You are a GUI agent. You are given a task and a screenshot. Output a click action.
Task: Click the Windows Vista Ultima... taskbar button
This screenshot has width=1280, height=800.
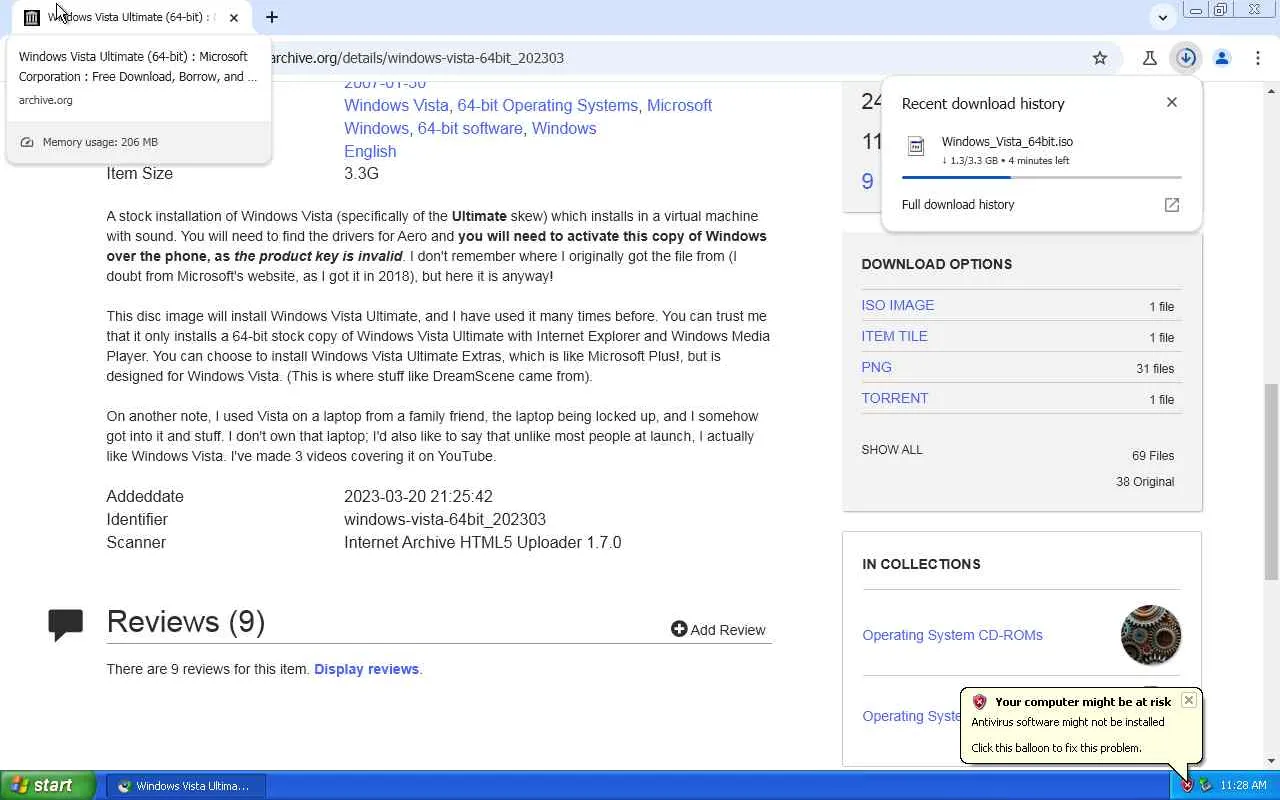186,786
